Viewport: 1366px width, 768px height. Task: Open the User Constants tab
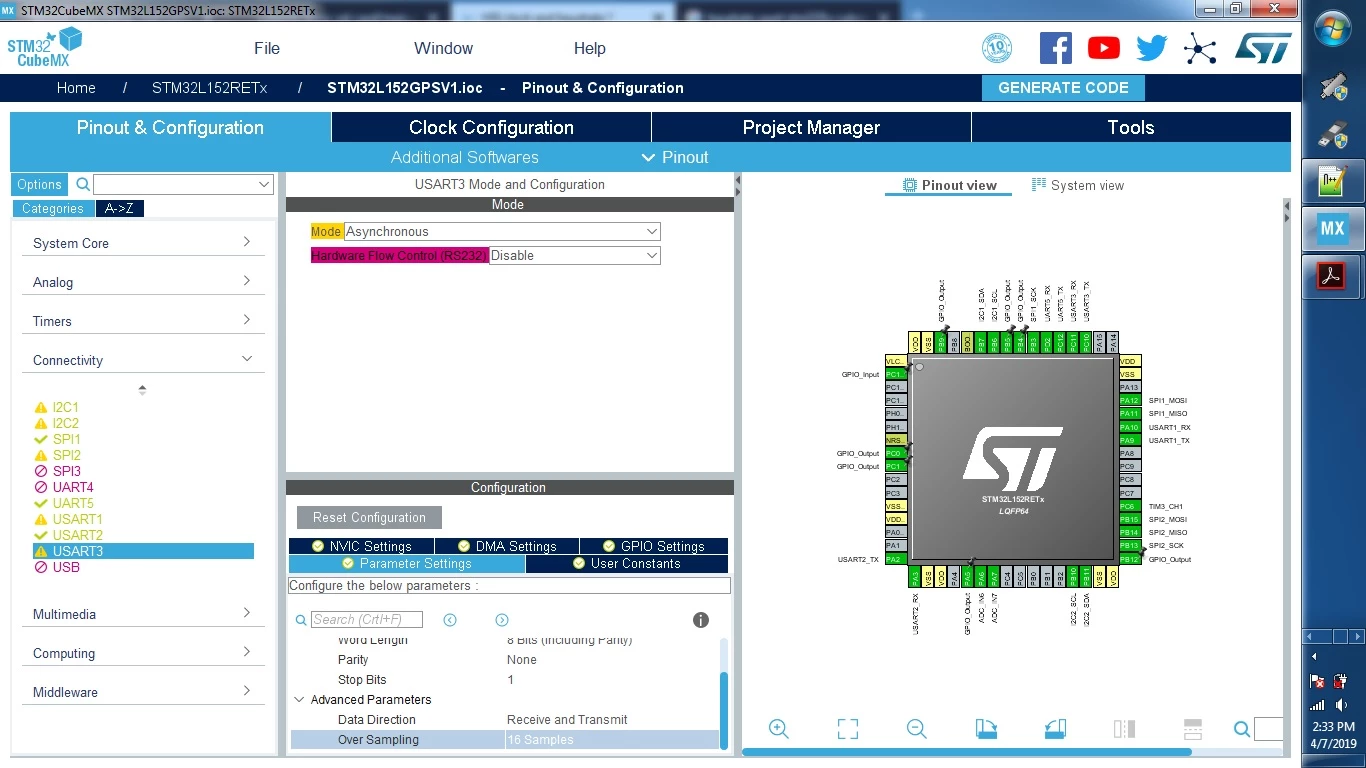click(x=627, y=564)
